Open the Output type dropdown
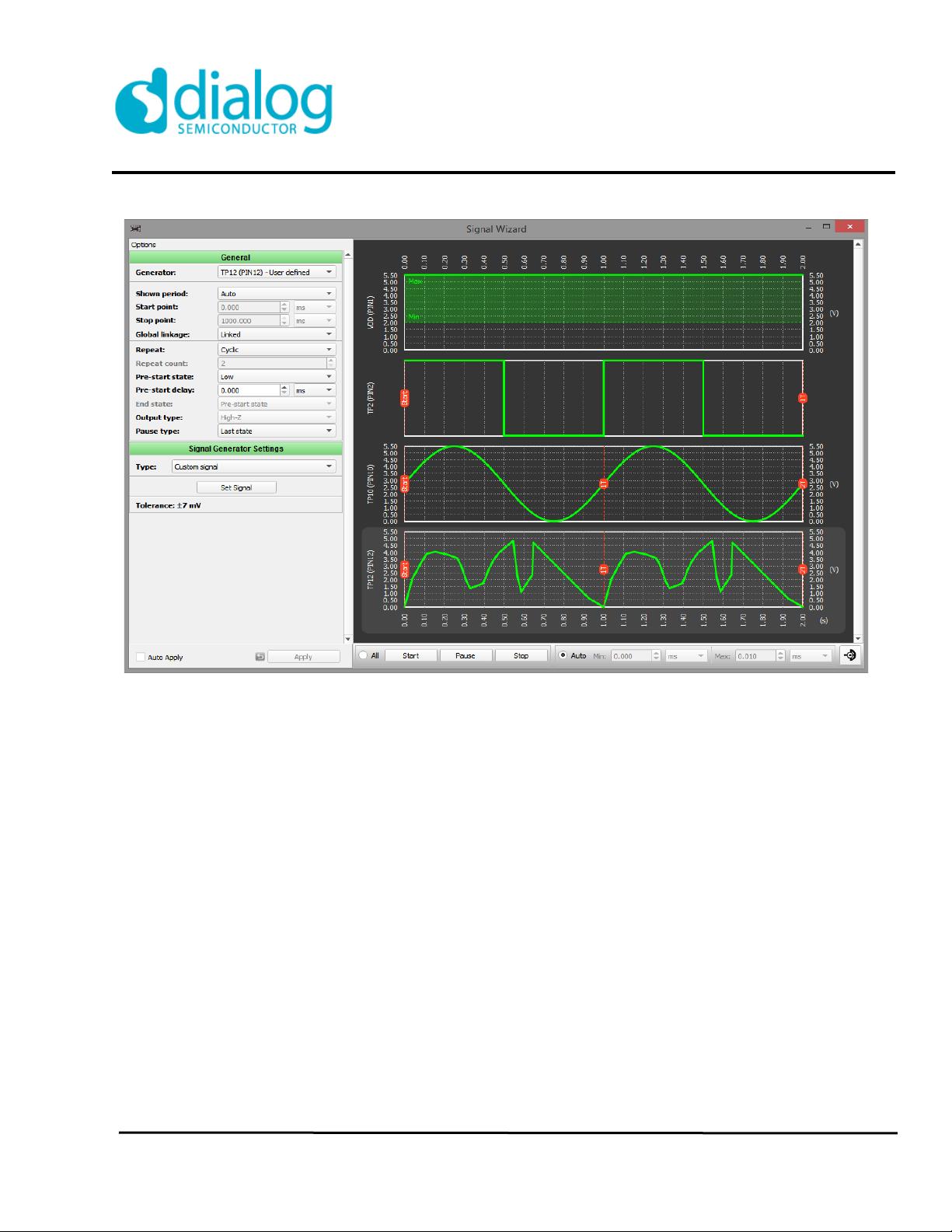This screenshot has width=952, height=1232. coord(277,417)
